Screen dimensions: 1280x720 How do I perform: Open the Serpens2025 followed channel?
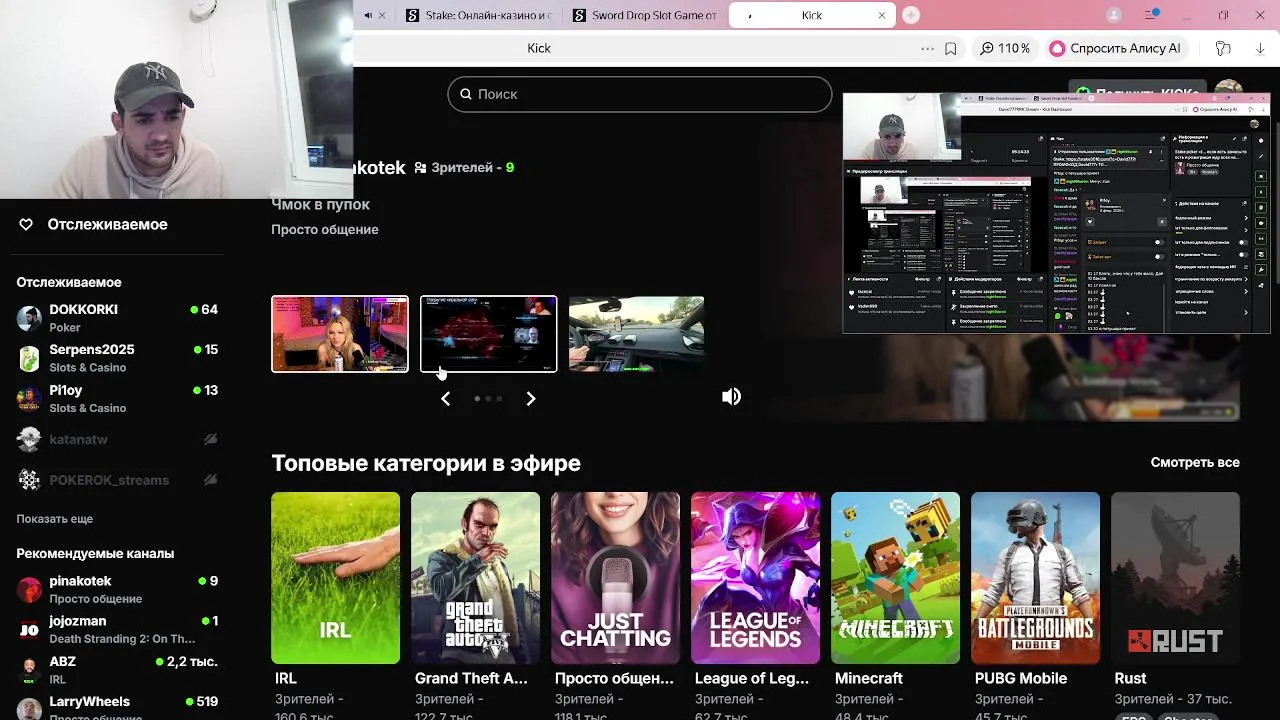tap(118, 358)
